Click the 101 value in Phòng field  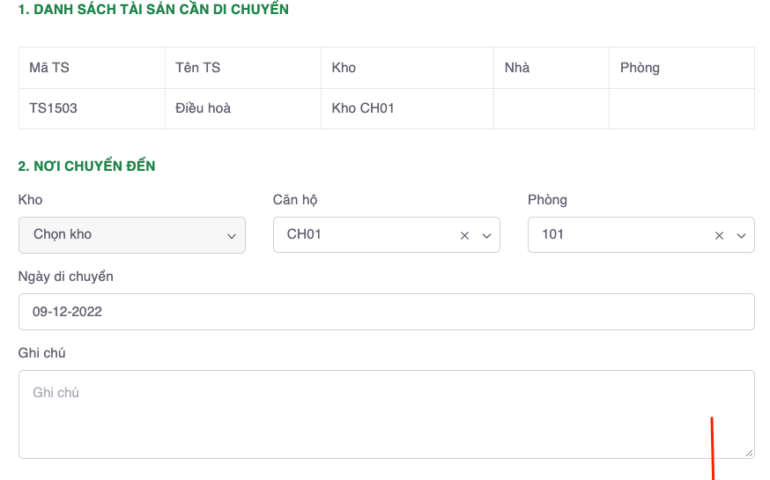click(x=552, y=235)
